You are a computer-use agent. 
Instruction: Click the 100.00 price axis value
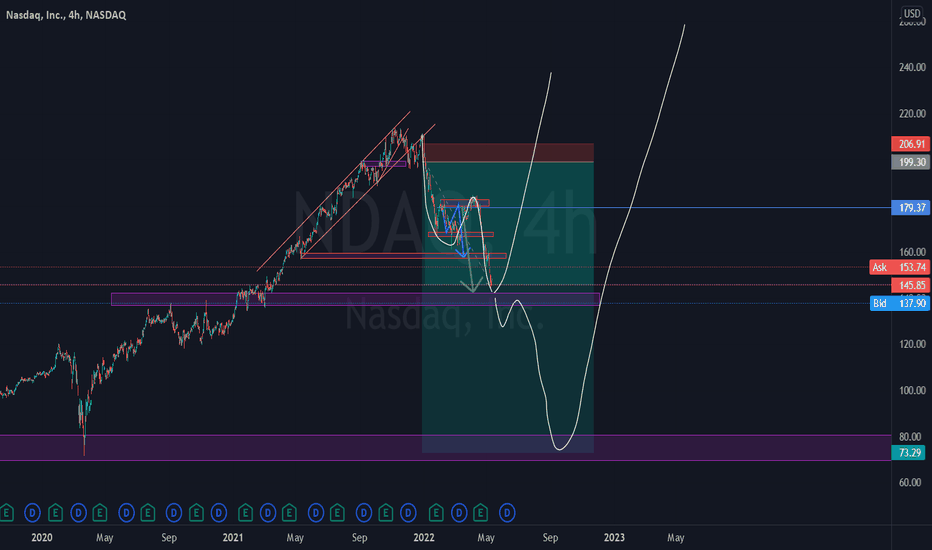point(912,390)
